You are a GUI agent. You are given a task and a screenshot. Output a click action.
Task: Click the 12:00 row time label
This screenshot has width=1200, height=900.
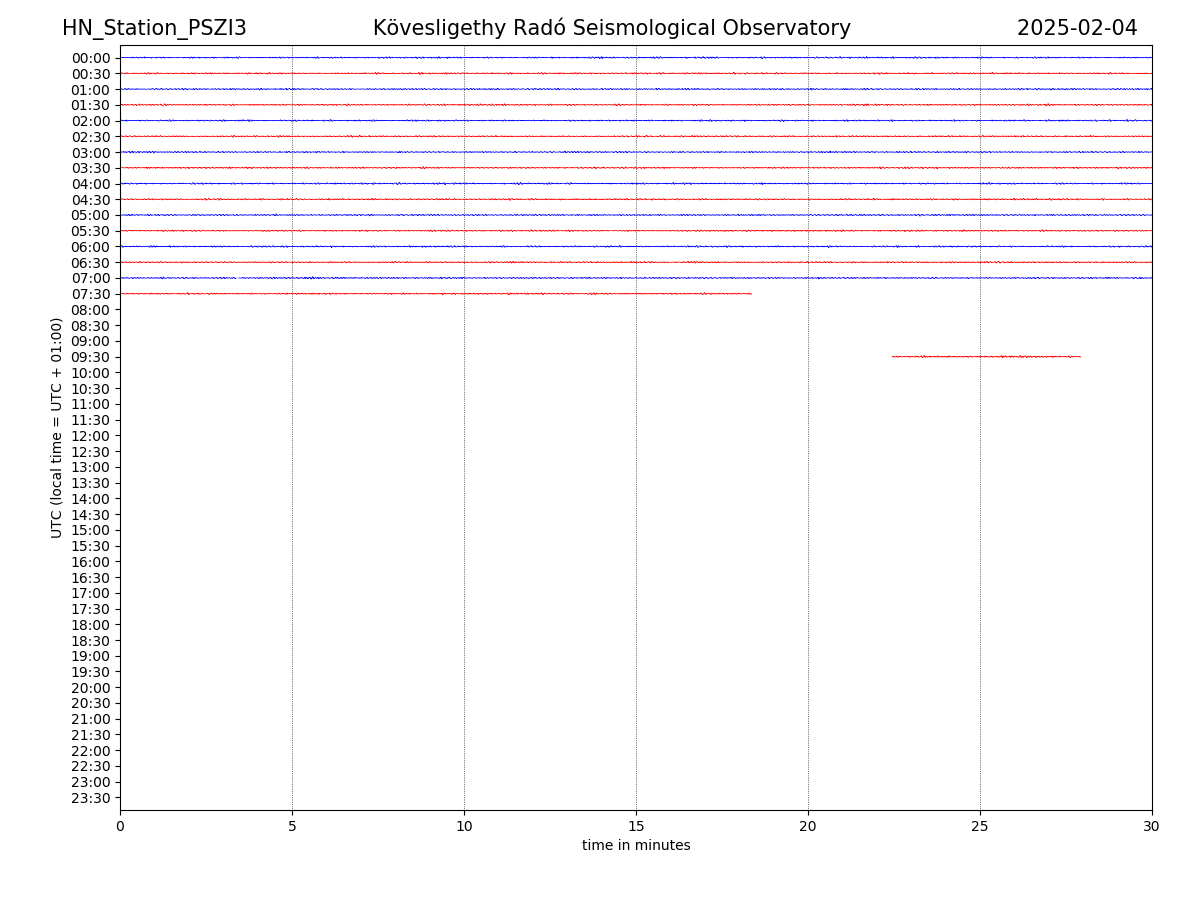tap(91, 436)
